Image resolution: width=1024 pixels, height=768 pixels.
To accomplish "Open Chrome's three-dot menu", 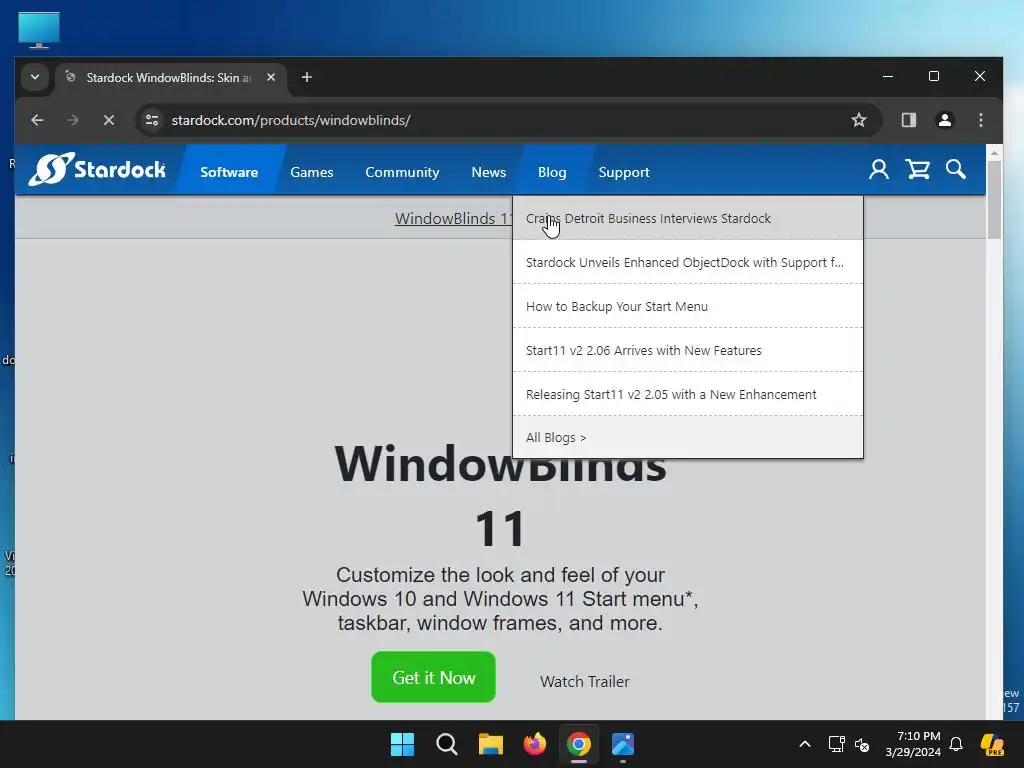I will tap(980, 120).
